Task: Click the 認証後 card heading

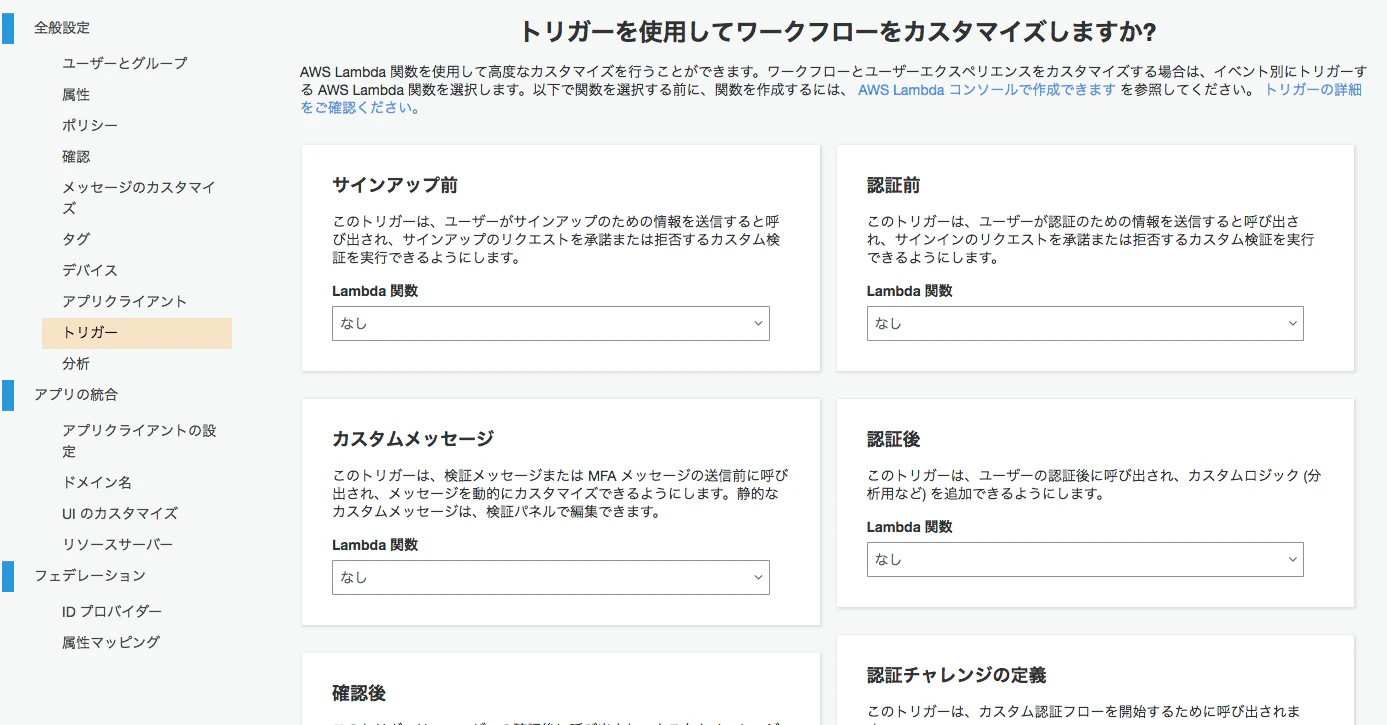Action: [x=893, y=439]
